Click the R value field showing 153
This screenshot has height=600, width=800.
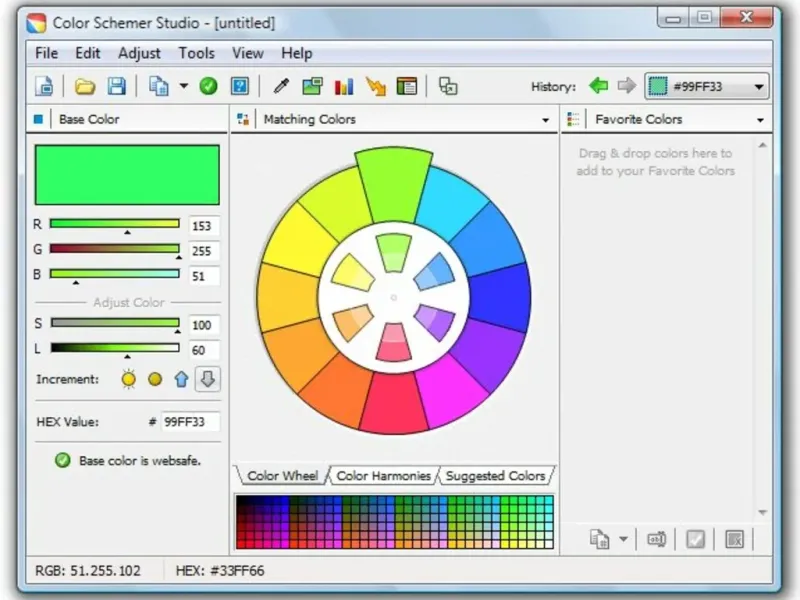pos(204,226)
